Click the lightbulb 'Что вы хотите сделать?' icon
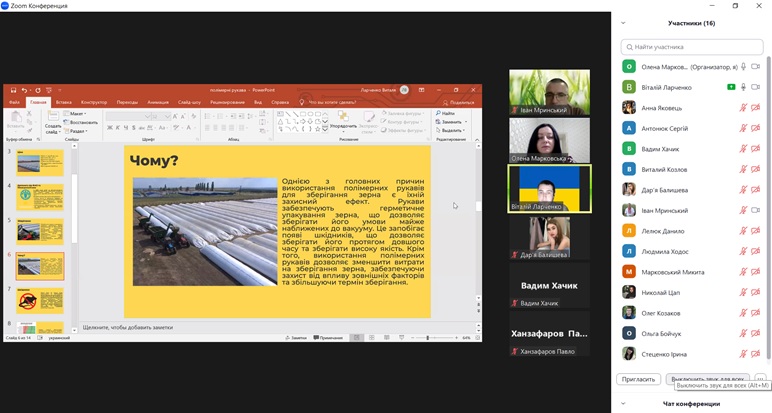Viewport: 772px width, 413px height. pyautogui.click(x=301, y=102)
